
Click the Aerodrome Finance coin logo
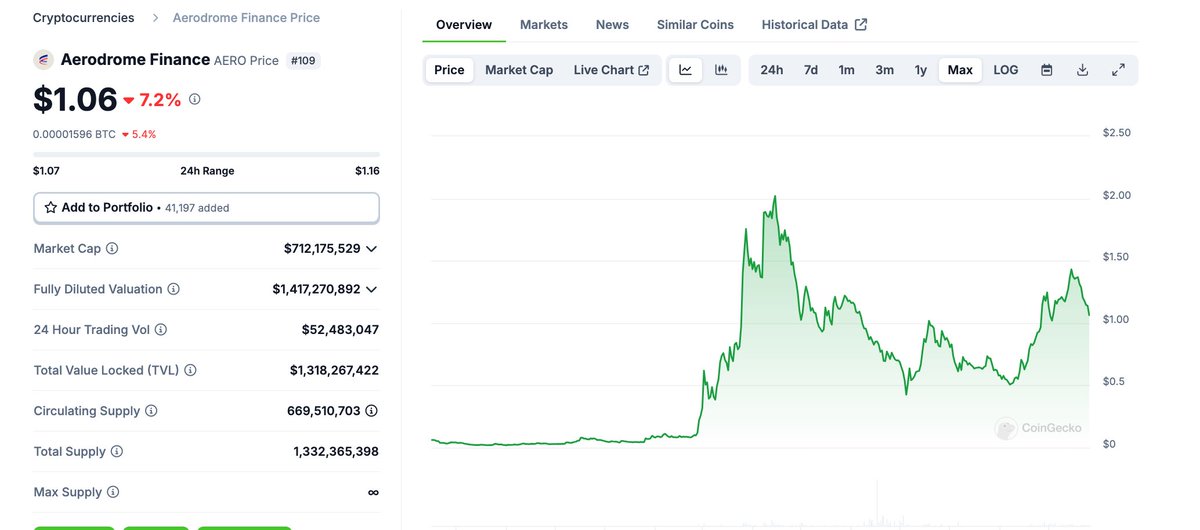click(x=43, y=60)
